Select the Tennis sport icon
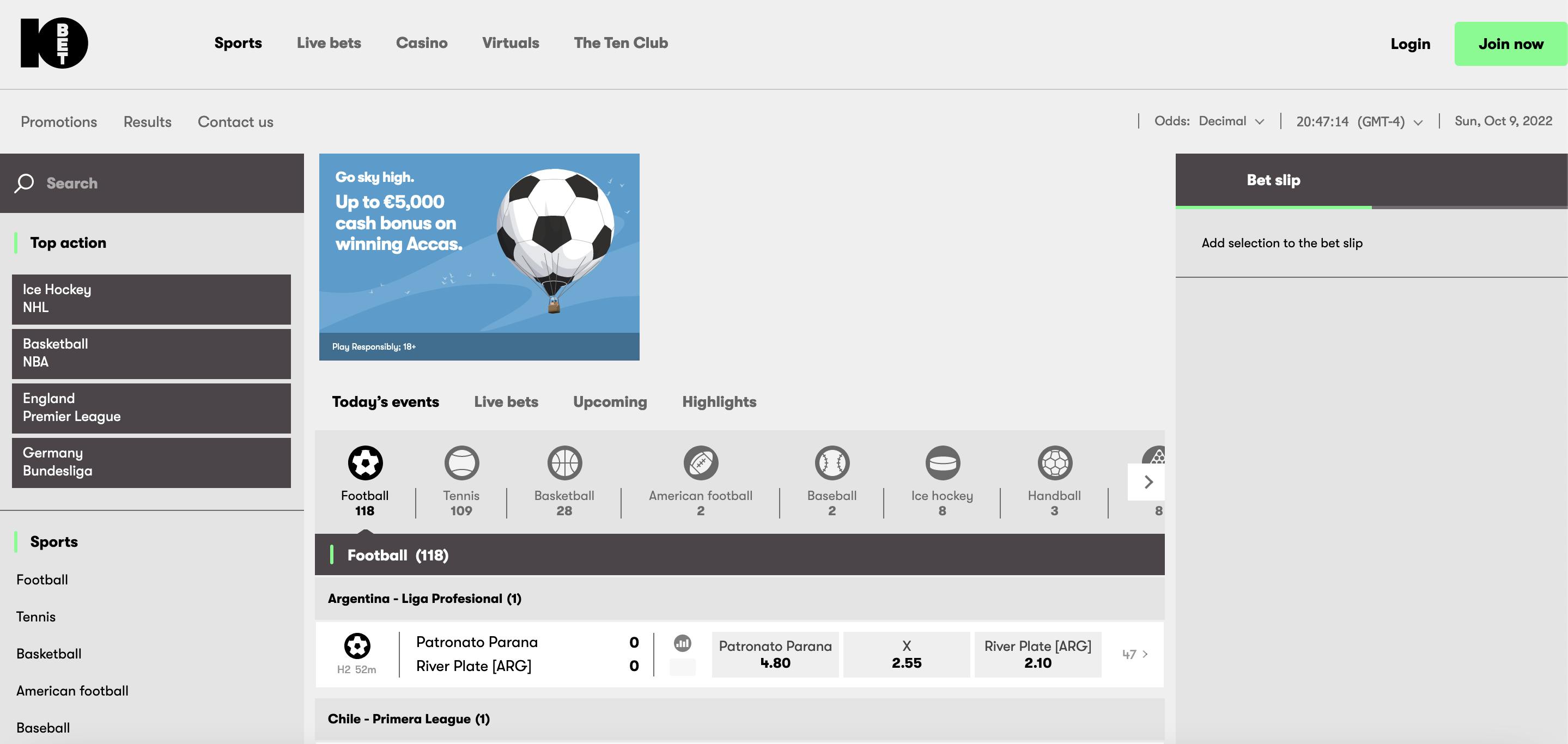 click(x=461, y=464)
